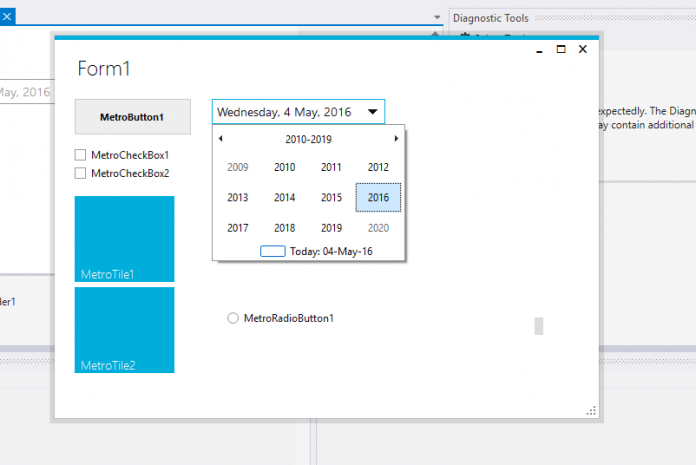Minimize the Form1 window
The width and height of the screenshot is (696, 465).
pyautogui.click(x=540, y=49)
